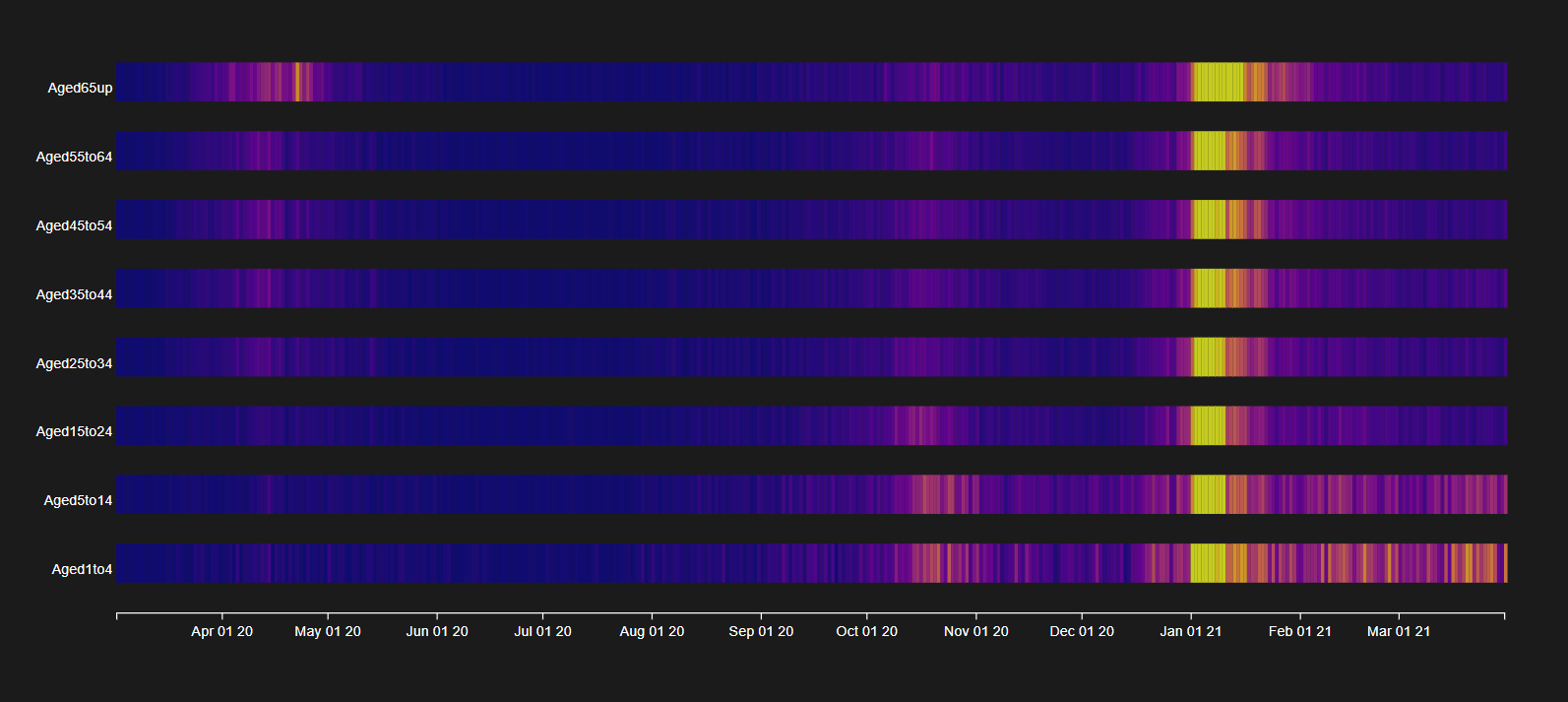Select the Aged1to4 row label
Screen dimensions: 1568x702
tap(82, 569)
